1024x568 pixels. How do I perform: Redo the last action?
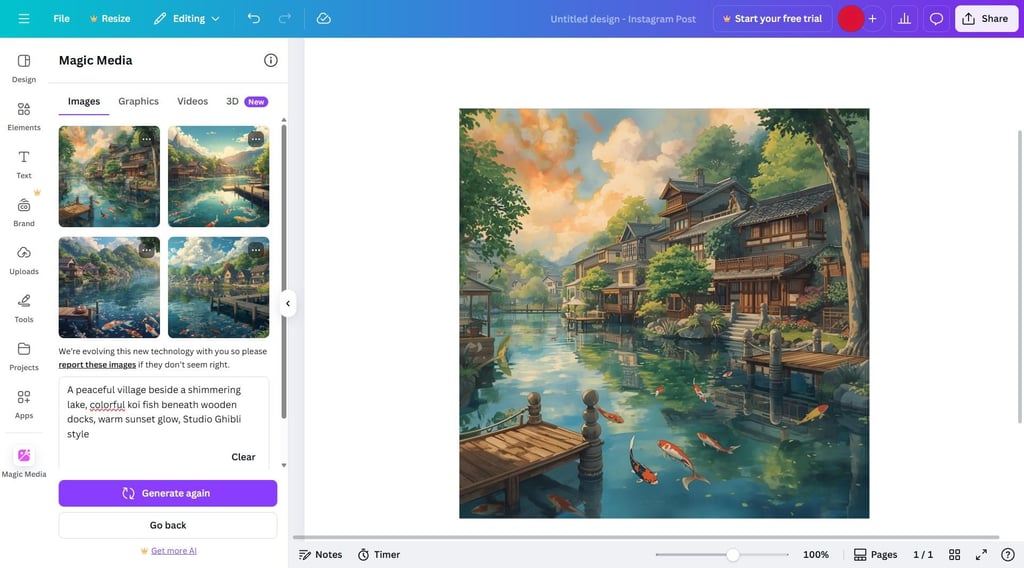coord(285,18)
